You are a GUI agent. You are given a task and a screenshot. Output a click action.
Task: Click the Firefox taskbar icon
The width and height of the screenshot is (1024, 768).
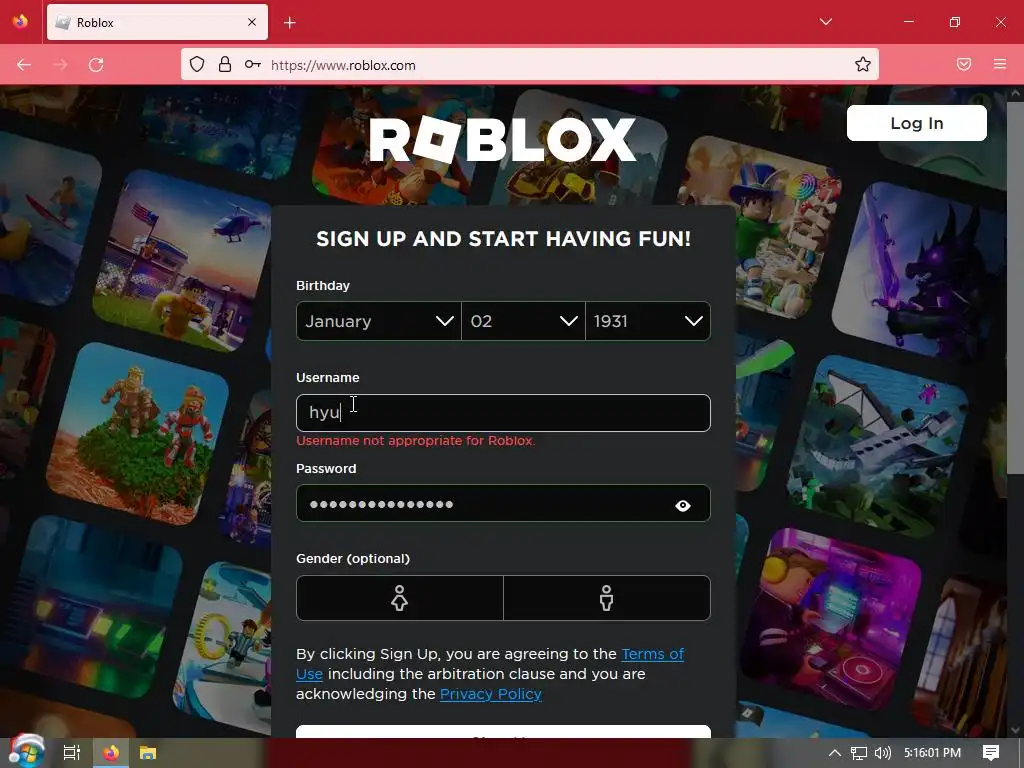pos(112,753)
